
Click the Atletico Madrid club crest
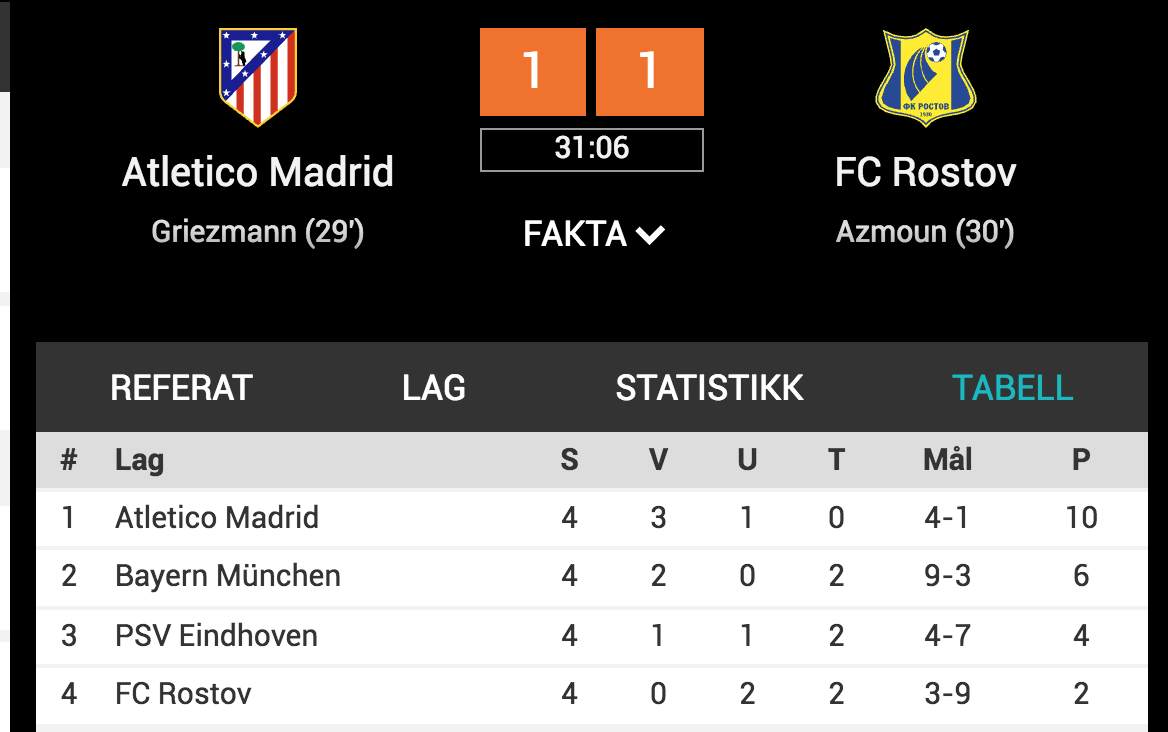(258, 77)
